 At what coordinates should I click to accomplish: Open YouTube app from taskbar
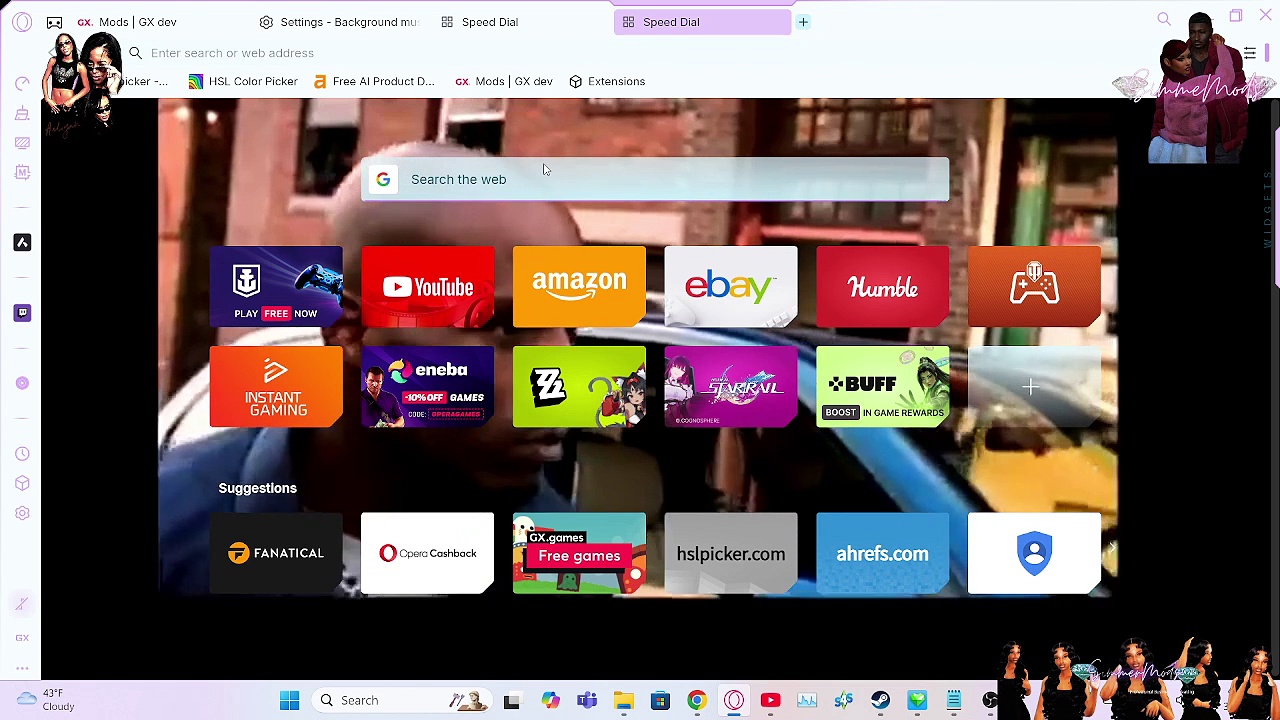pos(770,700)
